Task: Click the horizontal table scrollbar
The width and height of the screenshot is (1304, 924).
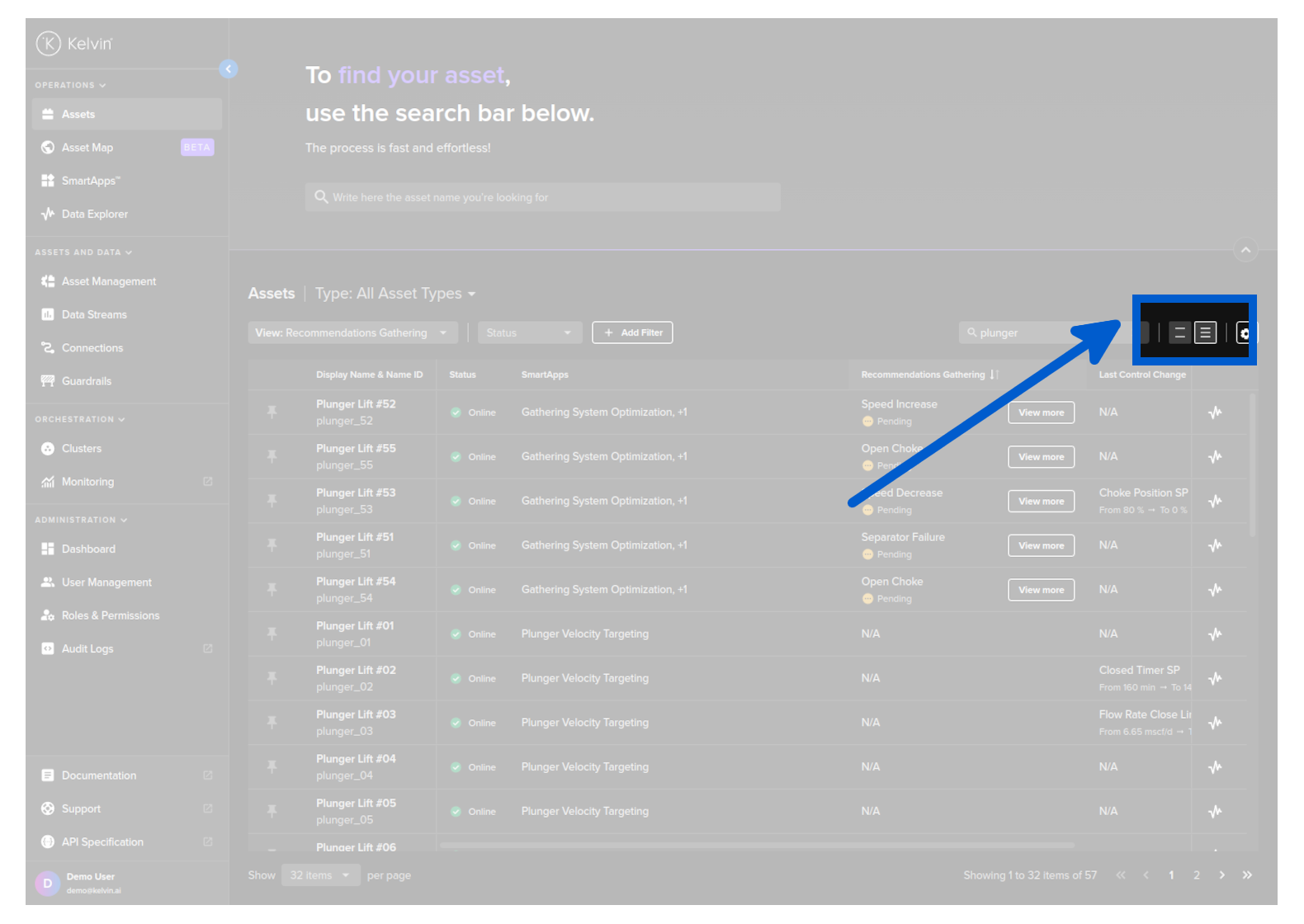Action: [x=757, y=845]
